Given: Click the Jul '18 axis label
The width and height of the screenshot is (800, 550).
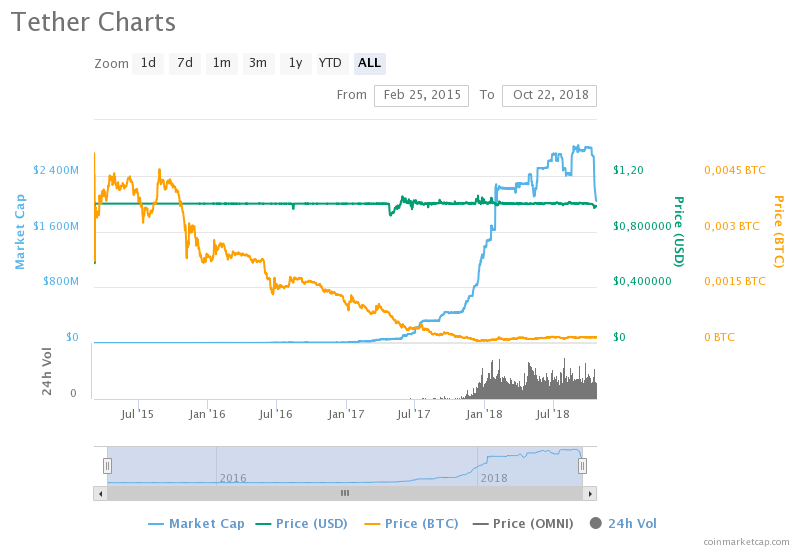Looking at the screenshot, I should pyautogui.click(x=553, y=414).
